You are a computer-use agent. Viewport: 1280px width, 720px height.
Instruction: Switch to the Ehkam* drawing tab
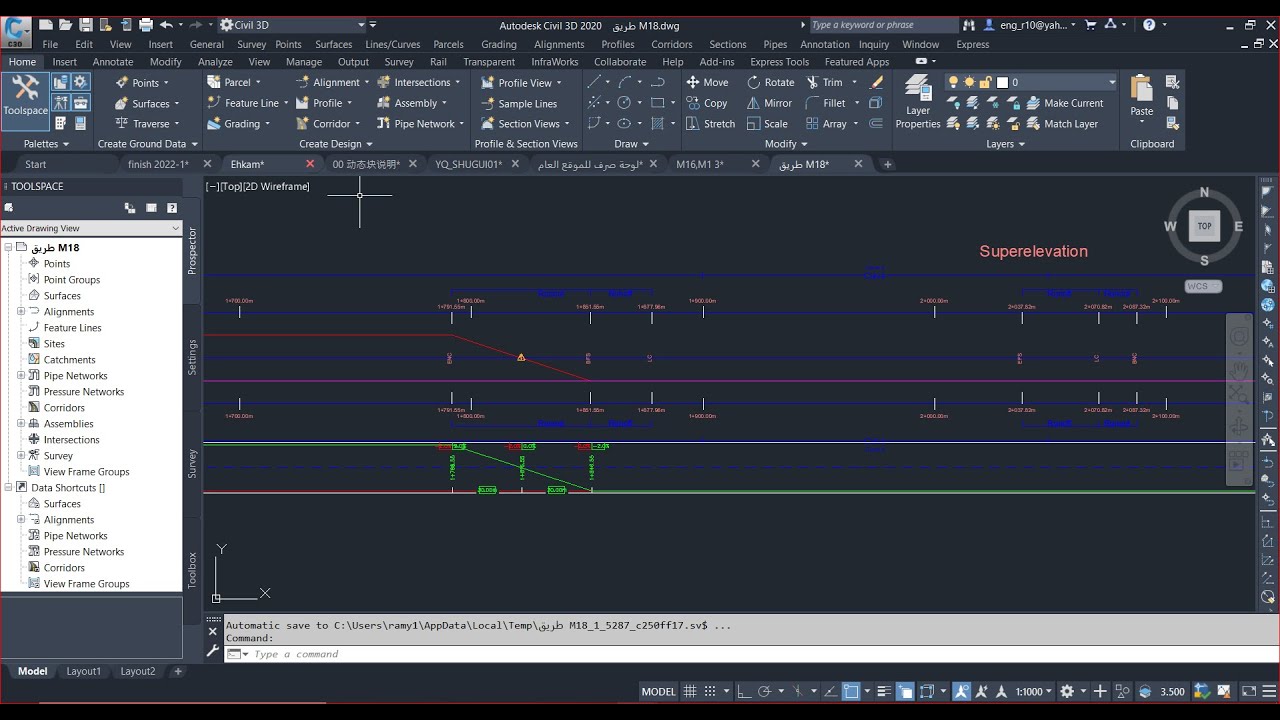click(x=248, y=164)
